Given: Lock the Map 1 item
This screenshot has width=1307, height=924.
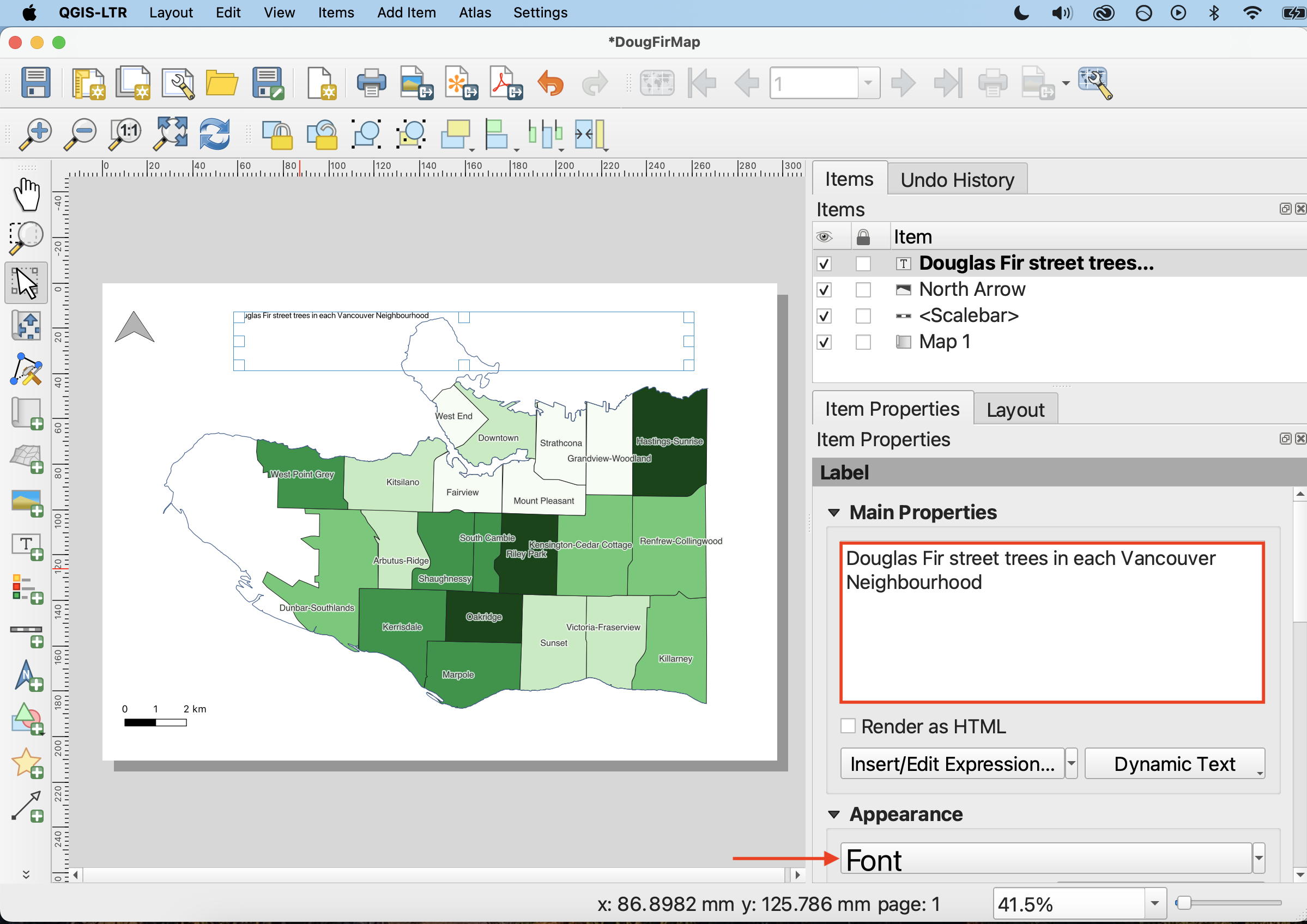Looking at the screenshot, I should click(863, 342).
